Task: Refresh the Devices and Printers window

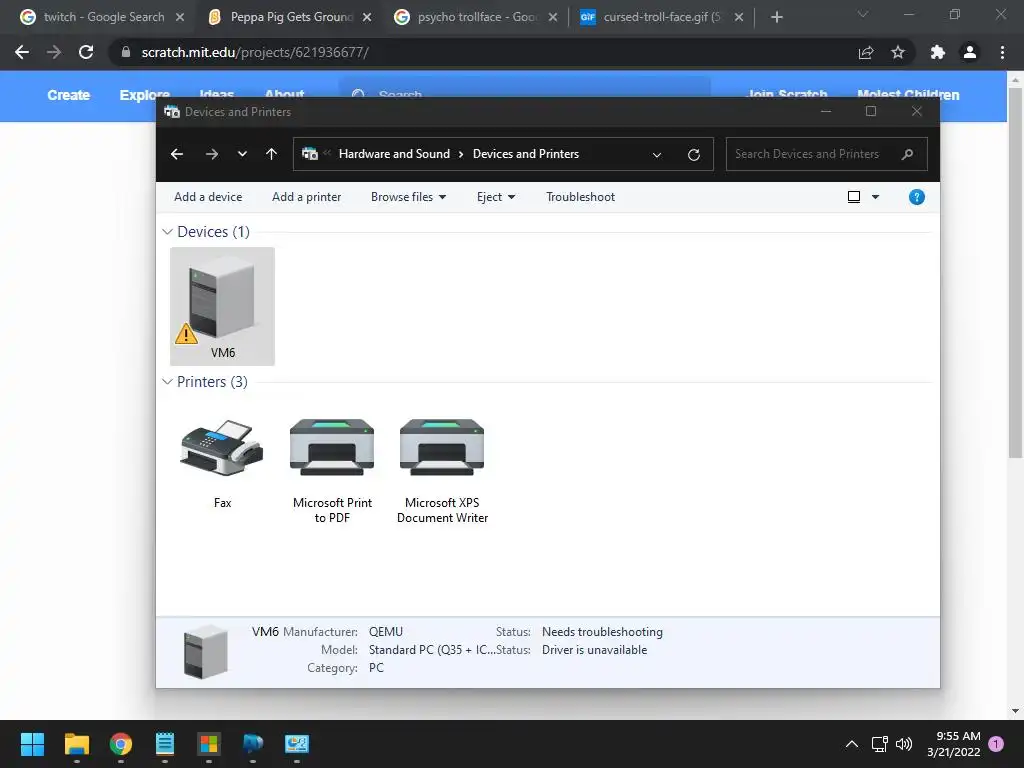Action: (694, 155)
